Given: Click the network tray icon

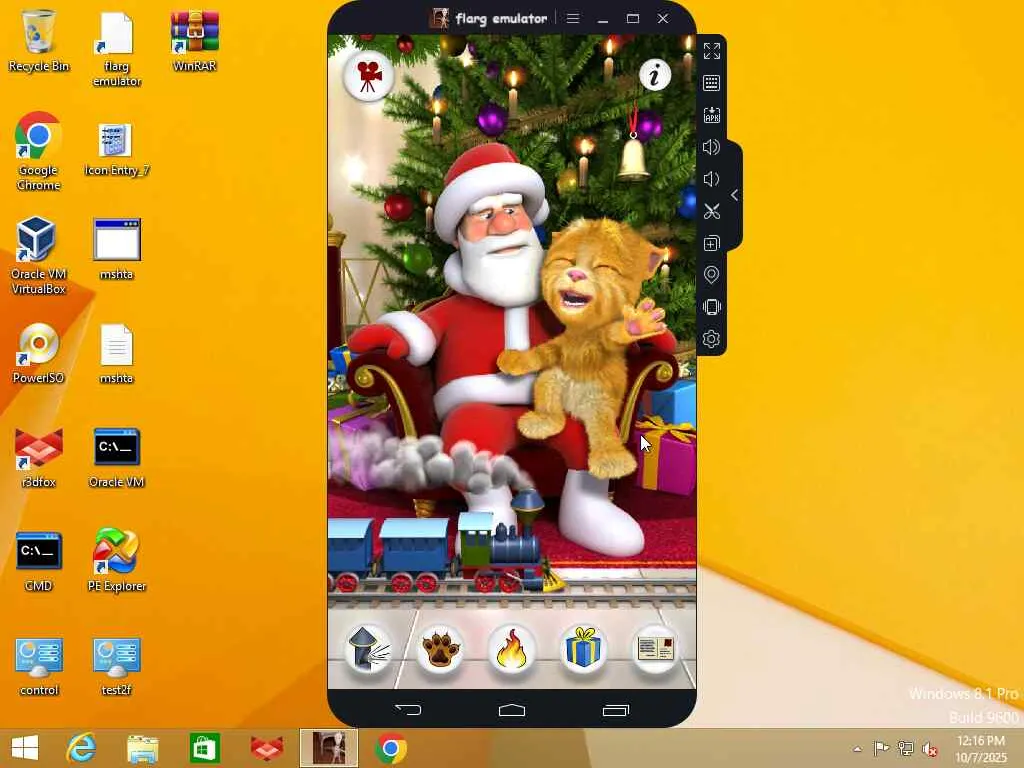Looking at the screenshot, I should [x=906, y=748].
